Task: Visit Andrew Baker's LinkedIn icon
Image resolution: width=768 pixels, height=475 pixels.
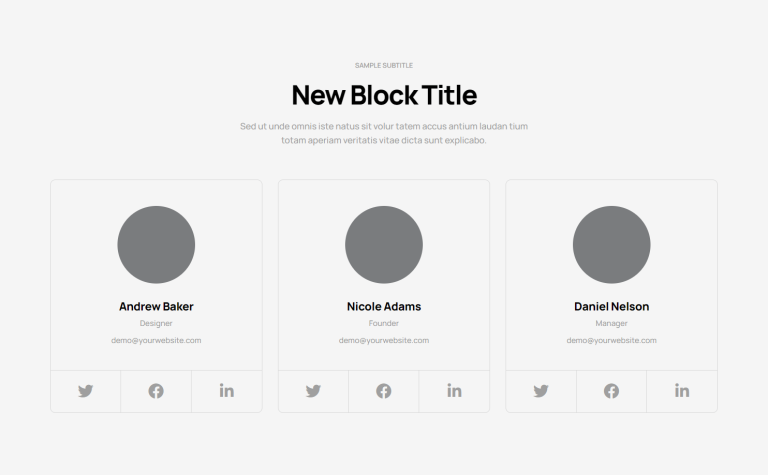Action: (x=227, y=390)
